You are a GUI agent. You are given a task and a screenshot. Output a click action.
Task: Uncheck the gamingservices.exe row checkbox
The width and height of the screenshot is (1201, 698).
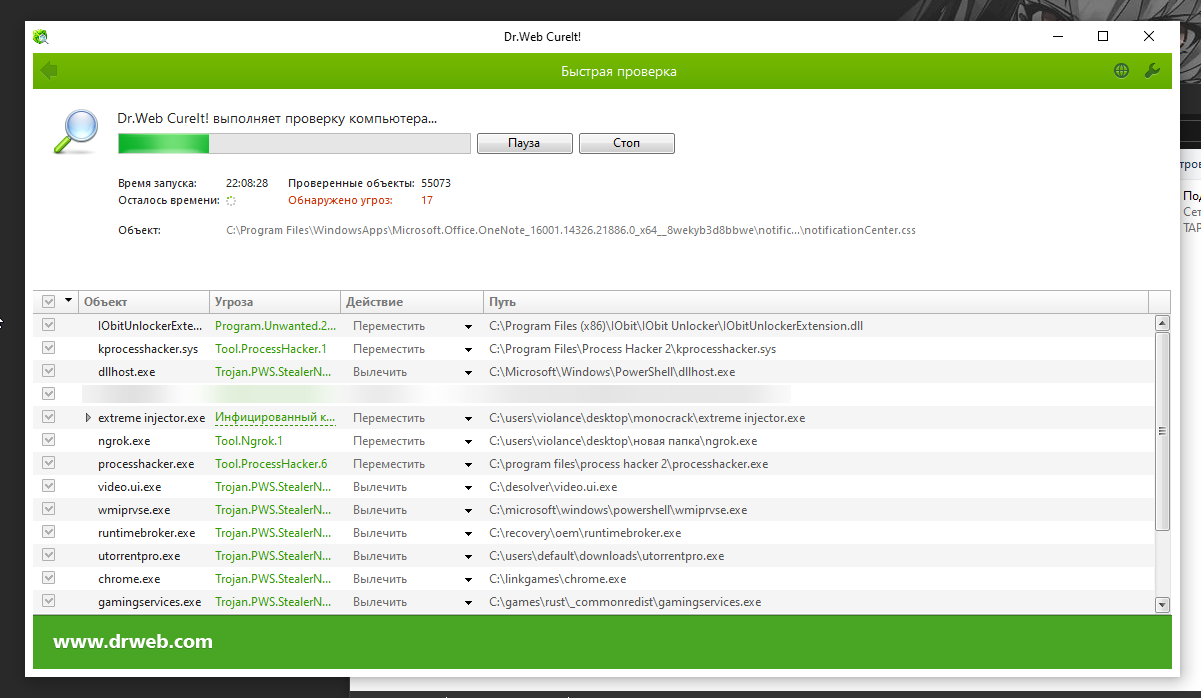(48, 601)
